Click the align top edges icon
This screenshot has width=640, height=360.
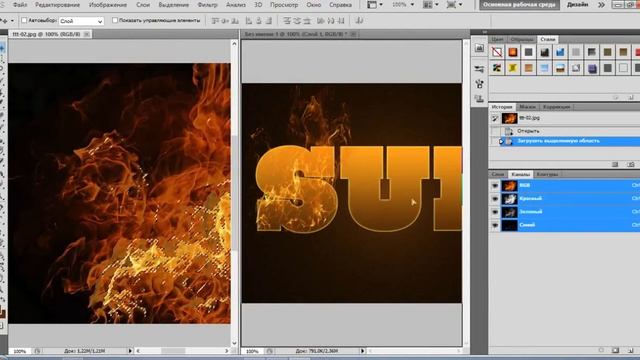[x=216, y=21]
